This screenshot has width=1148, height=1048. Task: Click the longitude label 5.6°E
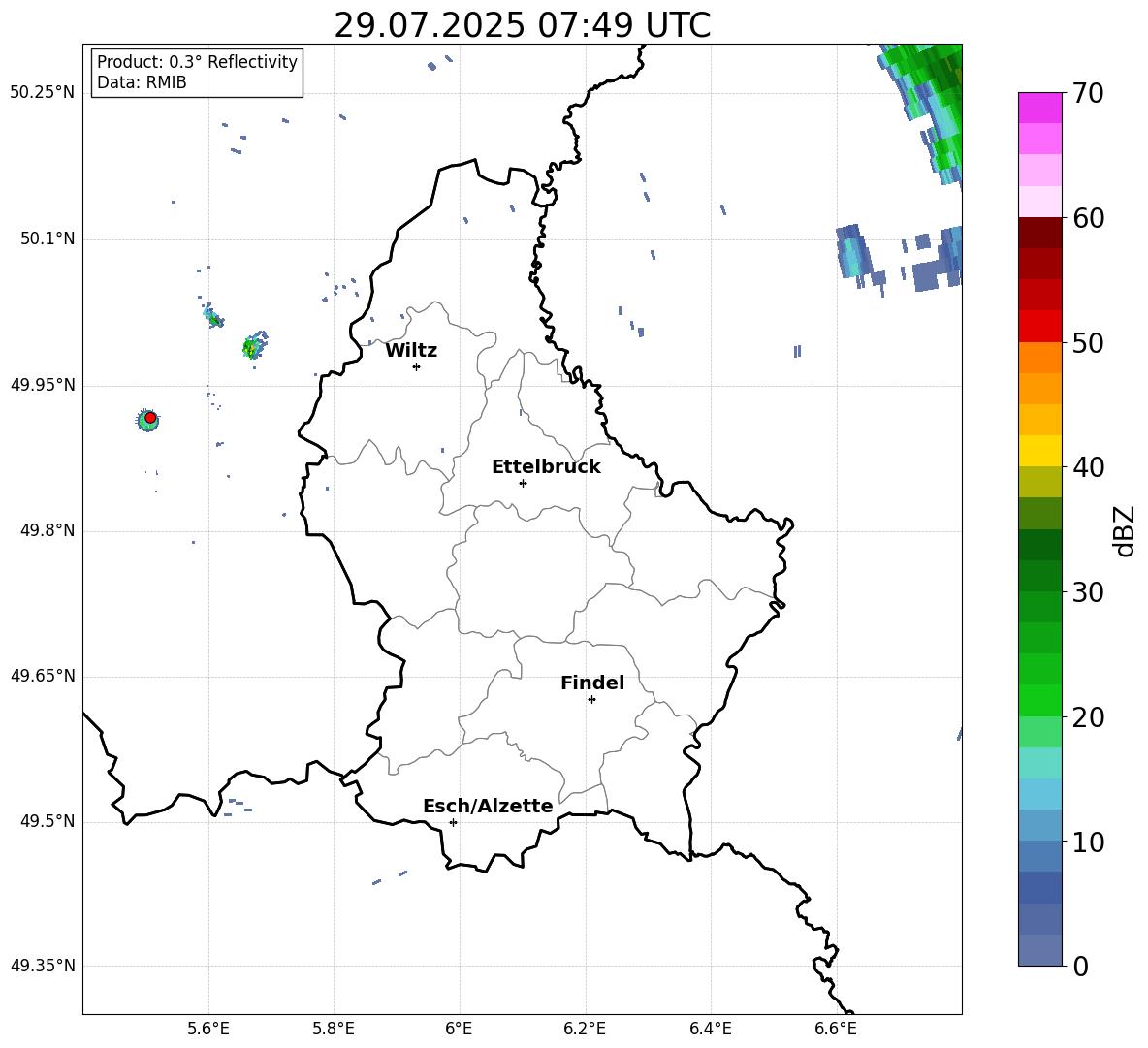click(x=207, y=1029)
